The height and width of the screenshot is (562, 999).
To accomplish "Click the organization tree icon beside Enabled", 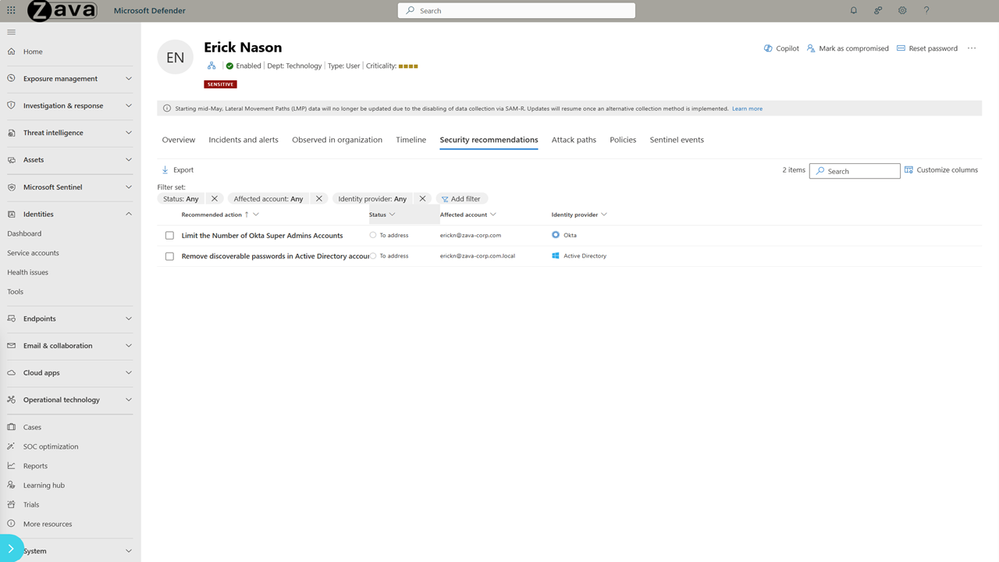I will [x=212, y=66].
